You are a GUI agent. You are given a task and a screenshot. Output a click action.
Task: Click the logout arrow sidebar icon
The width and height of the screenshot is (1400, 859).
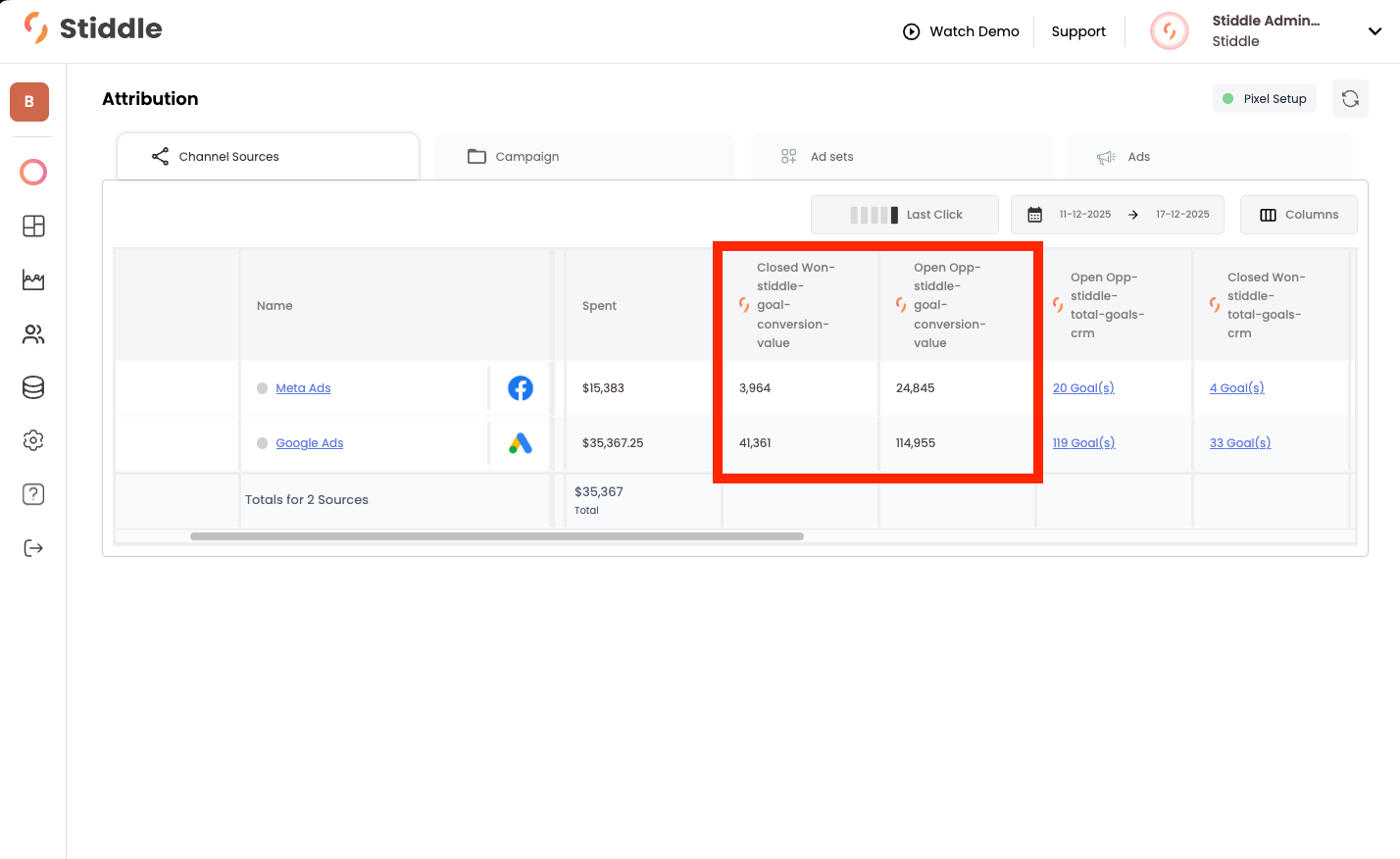click(x=33, y=548)
